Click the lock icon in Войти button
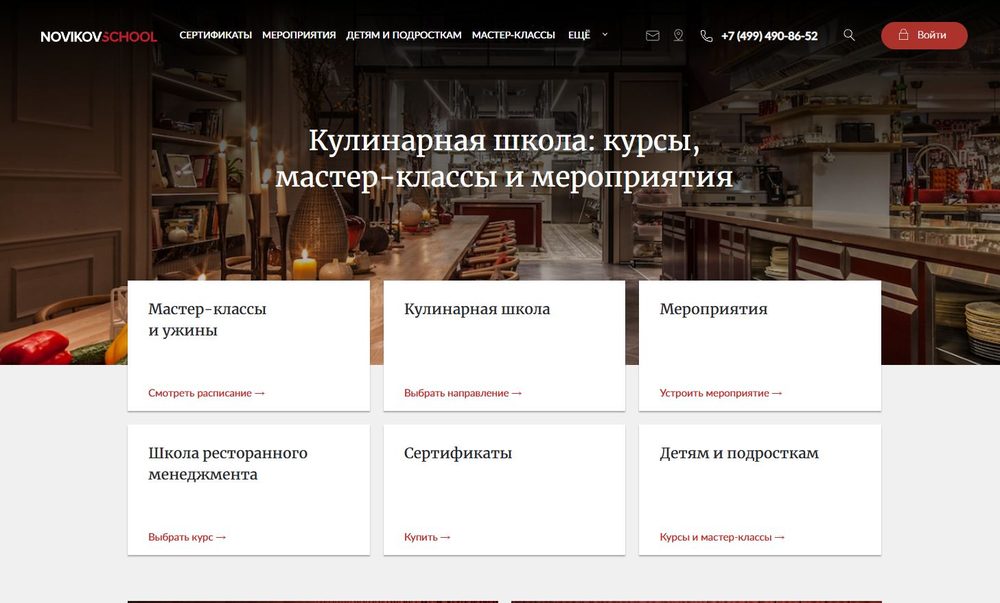The height and width of the screenshot is (603, 1000). [903, 34]
